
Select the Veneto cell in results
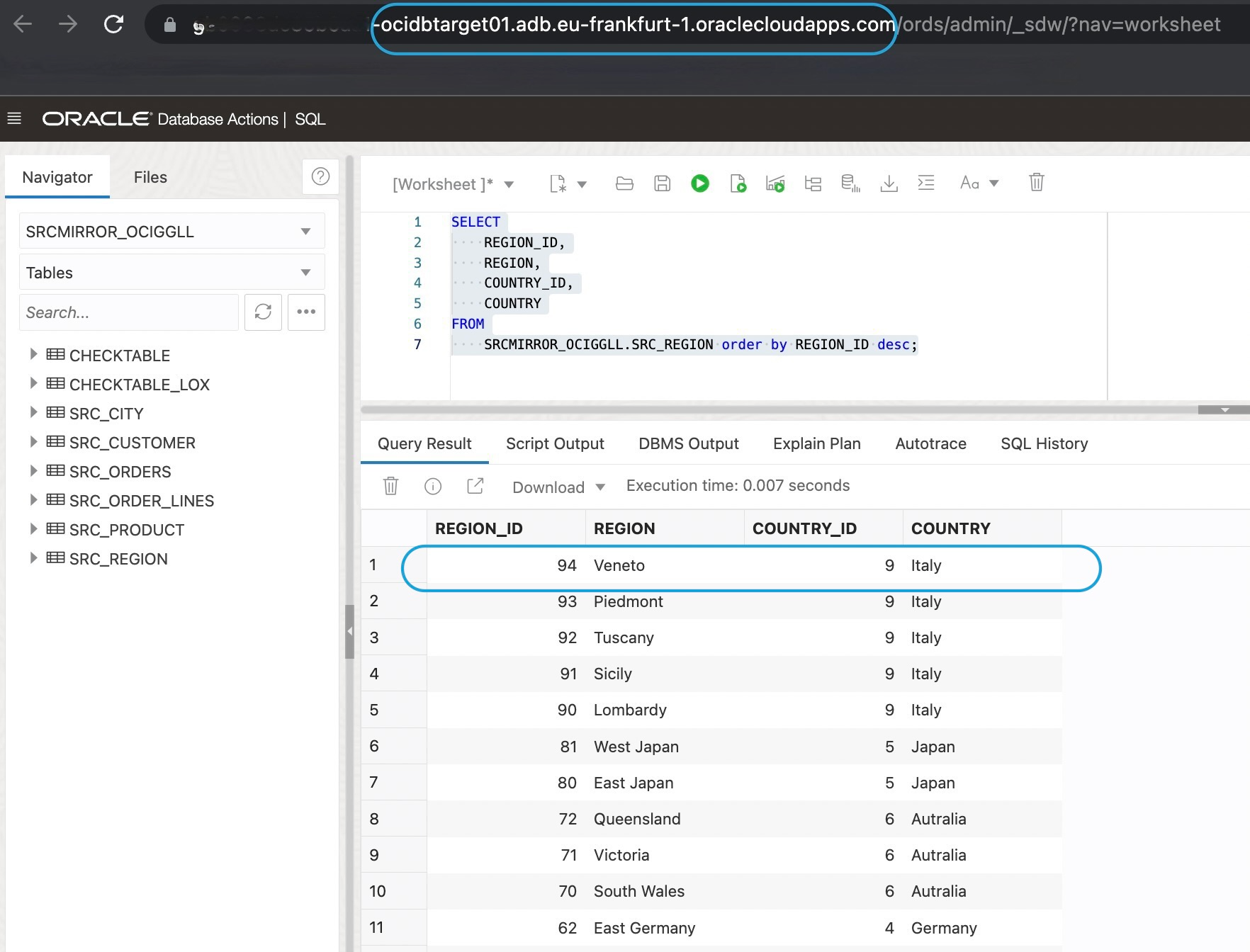click(665, 565)
